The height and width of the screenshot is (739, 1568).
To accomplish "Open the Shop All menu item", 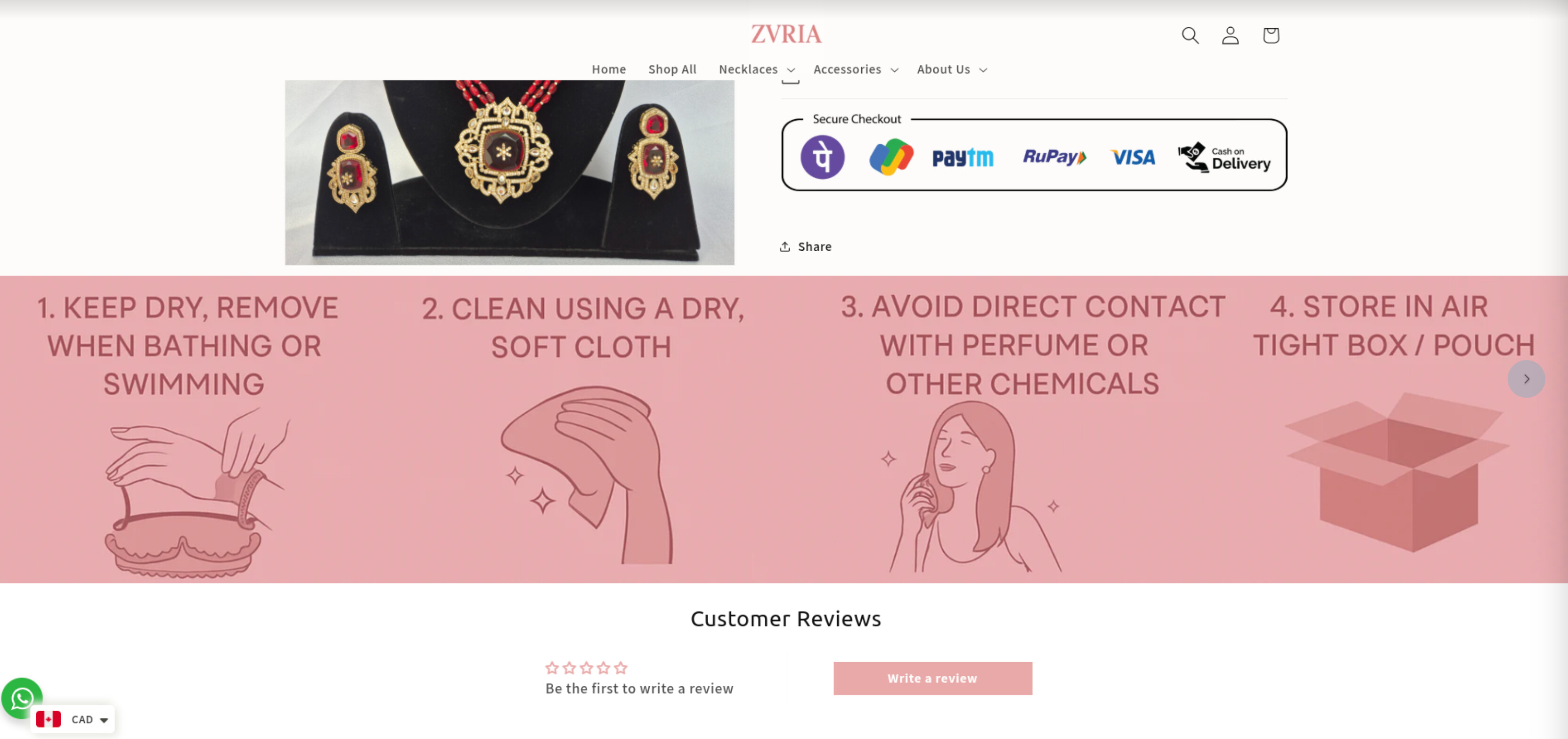I will pyautogui.click(x=672, y=69).
